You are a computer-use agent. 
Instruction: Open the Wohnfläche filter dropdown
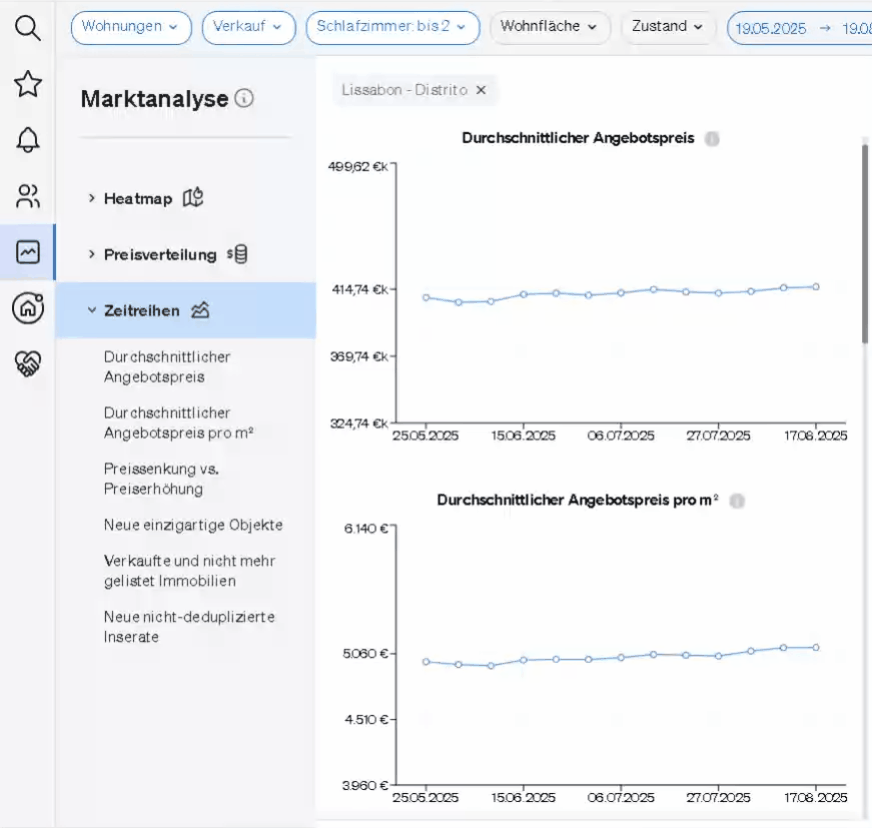coord(549,27)
